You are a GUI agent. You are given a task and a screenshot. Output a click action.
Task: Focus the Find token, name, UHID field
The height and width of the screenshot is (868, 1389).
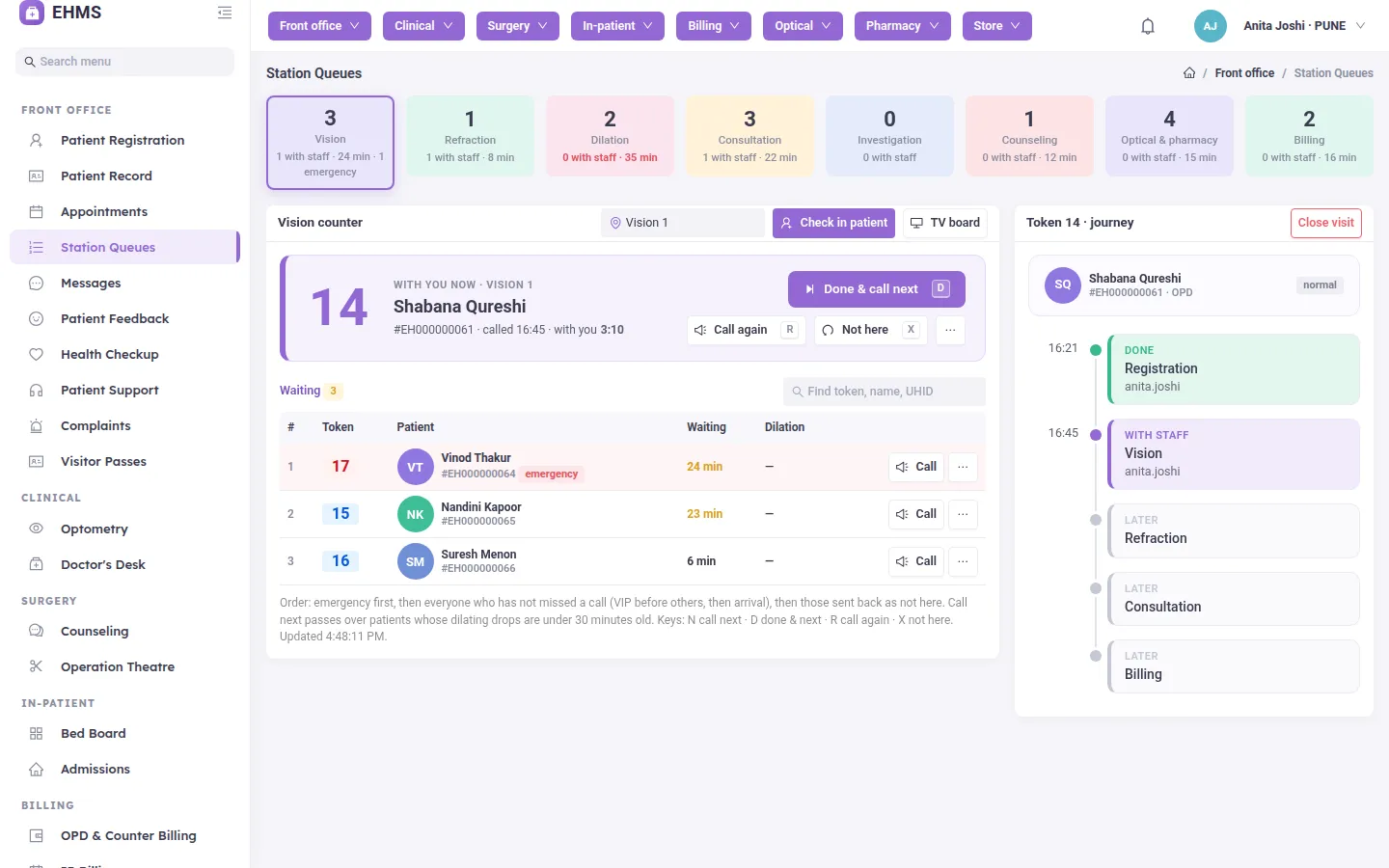point(885,392)
